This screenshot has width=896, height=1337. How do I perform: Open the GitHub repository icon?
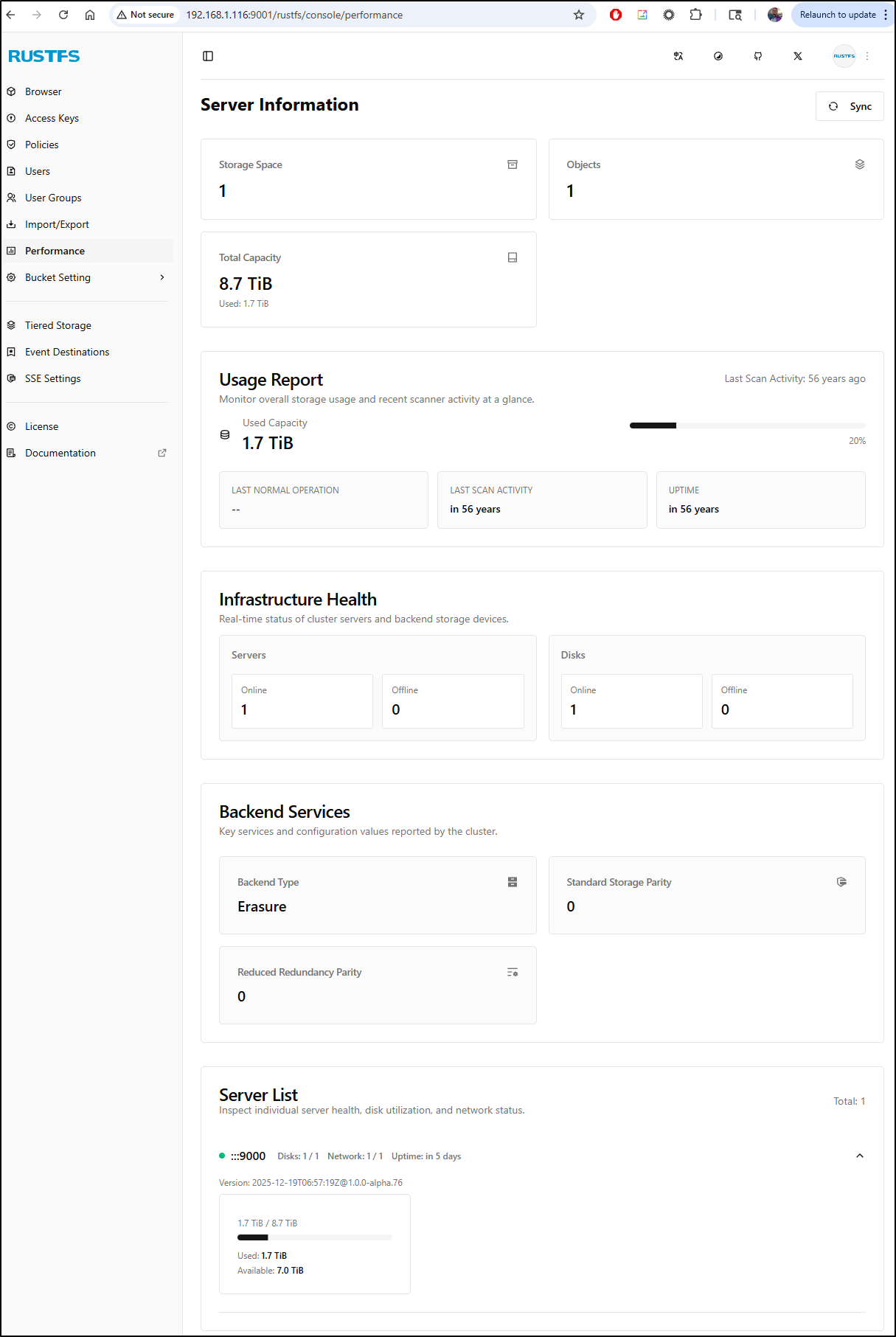pyautogui.click(x=758, y=56)
